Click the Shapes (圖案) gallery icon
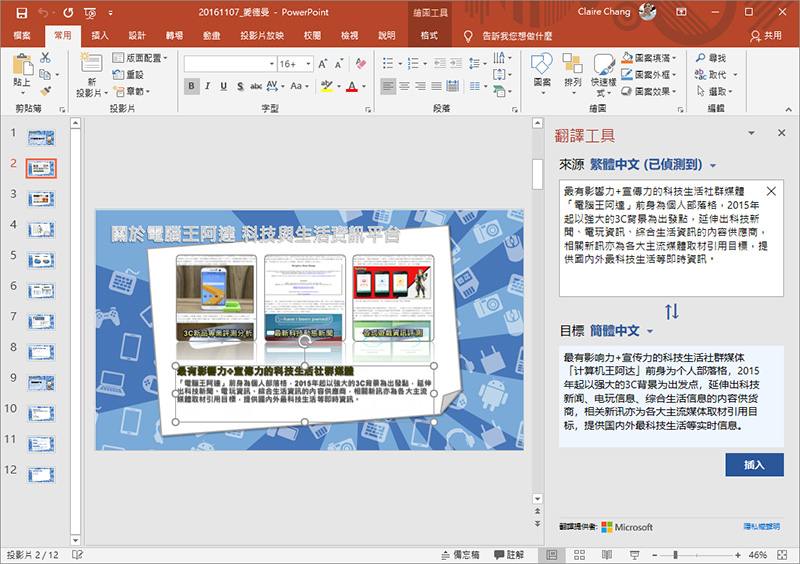The image size is (800, 564). click(x=542, y=64)
